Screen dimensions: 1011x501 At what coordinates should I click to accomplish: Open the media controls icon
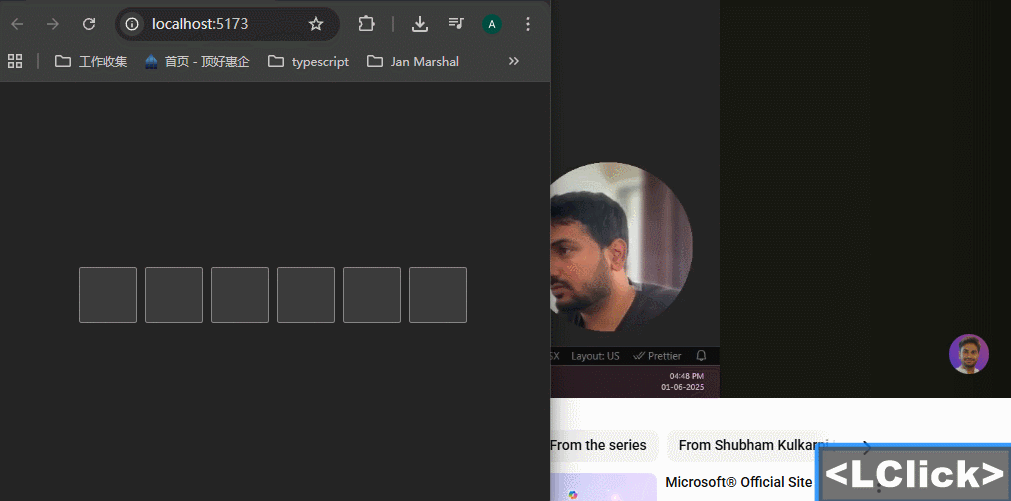coord(456,24)
